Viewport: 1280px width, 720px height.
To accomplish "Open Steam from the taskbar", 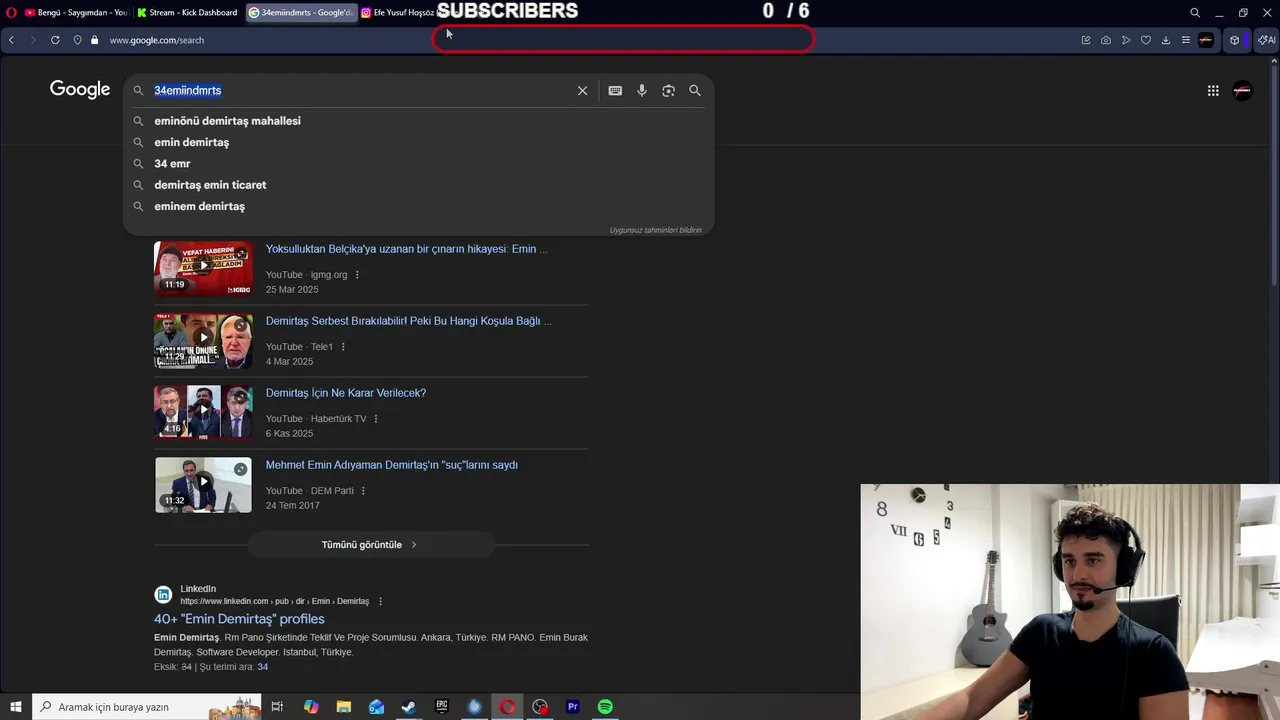I will point(409,707).
